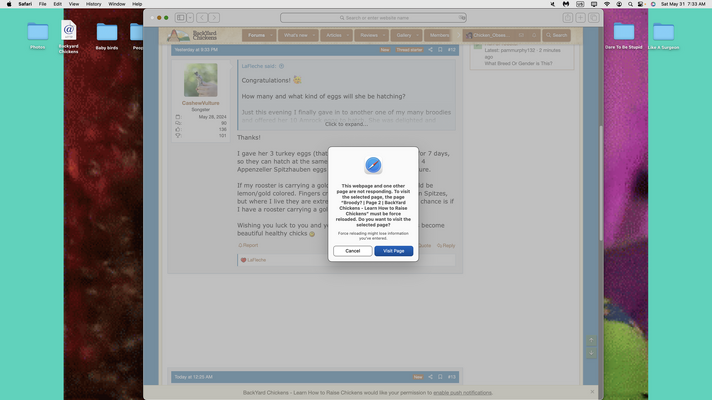Click post number #12 link

(451, 49)
